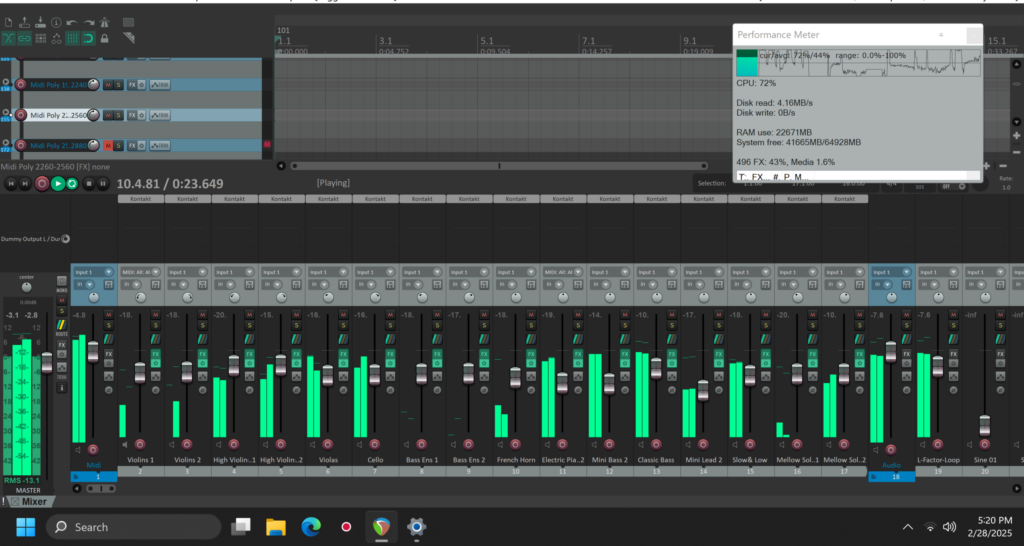Open TRIM envelope button on Midi Poly 2..2880
Screen dimensions: 1024x546
tap(160, 145)
